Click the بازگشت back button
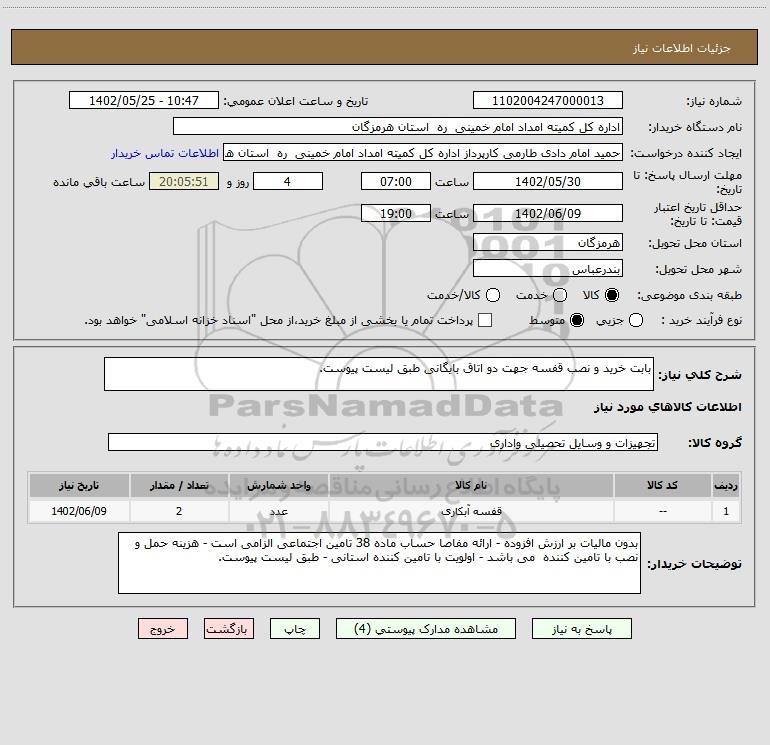 point(229,629)
